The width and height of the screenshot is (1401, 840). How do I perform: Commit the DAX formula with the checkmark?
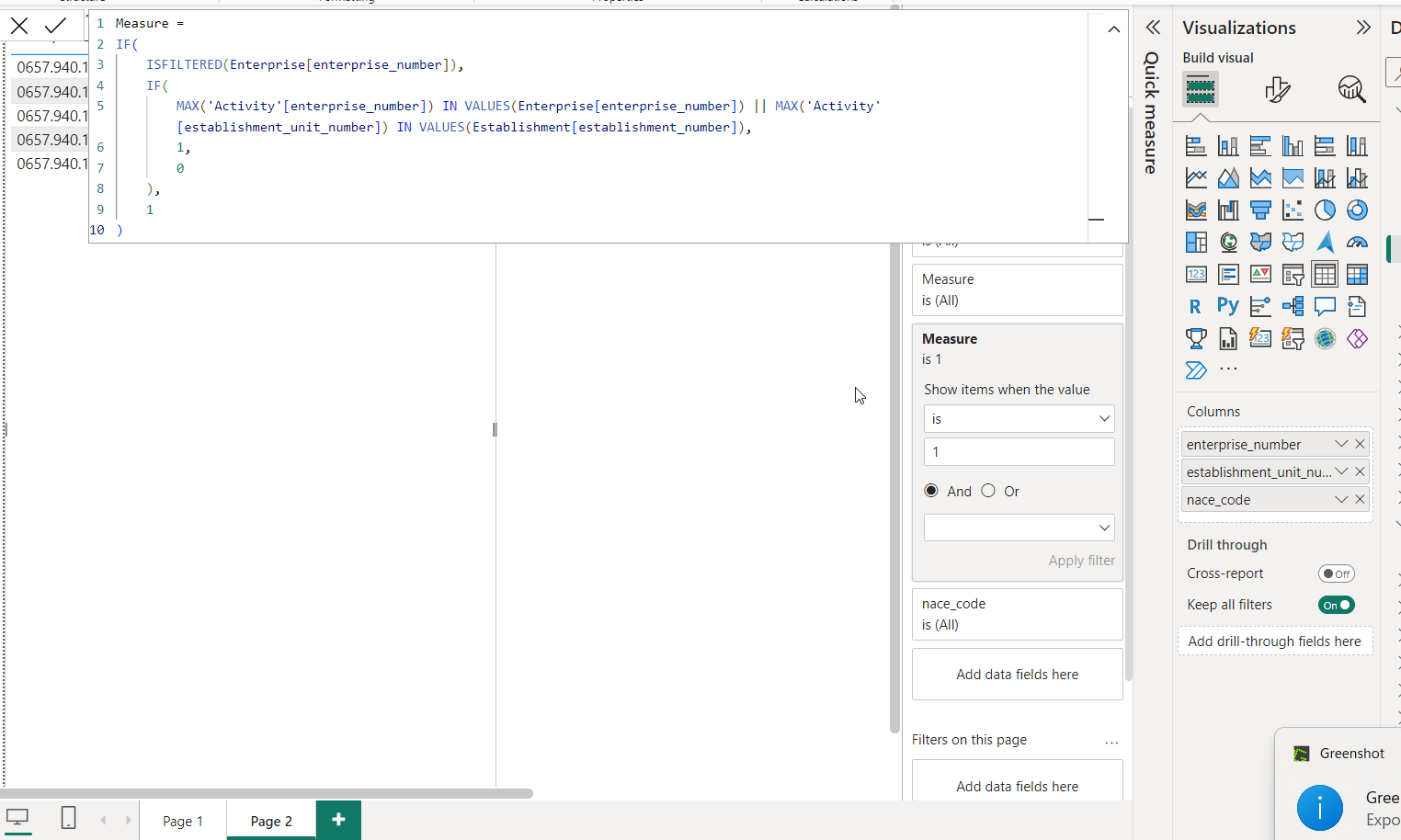pos(55,26)
